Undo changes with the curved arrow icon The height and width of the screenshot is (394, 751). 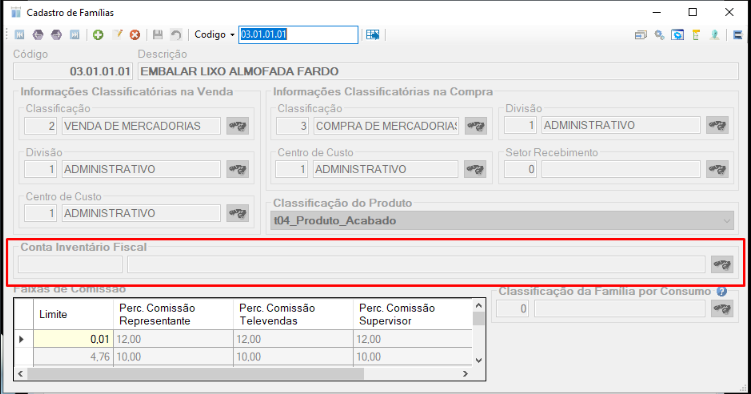pos(176,34)
